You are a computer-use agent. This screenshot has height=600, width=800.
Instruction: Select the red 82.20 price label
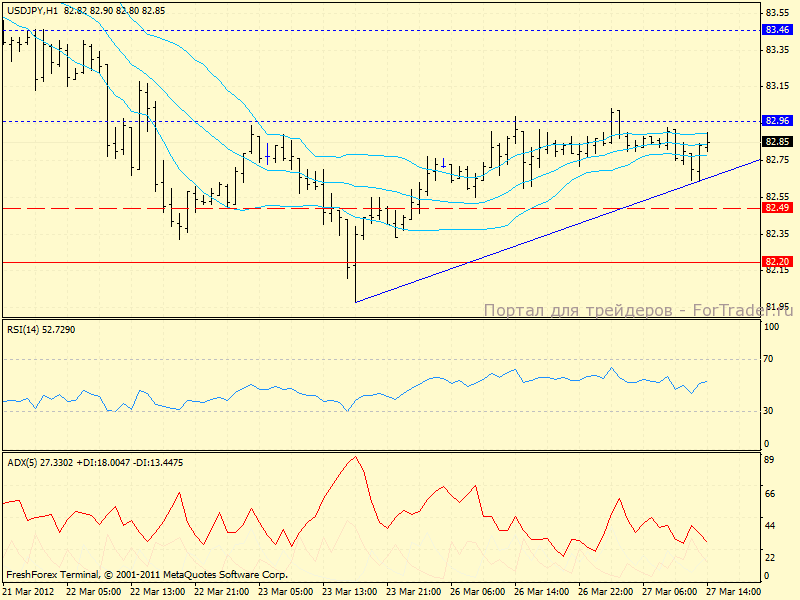tap(777, 262)
